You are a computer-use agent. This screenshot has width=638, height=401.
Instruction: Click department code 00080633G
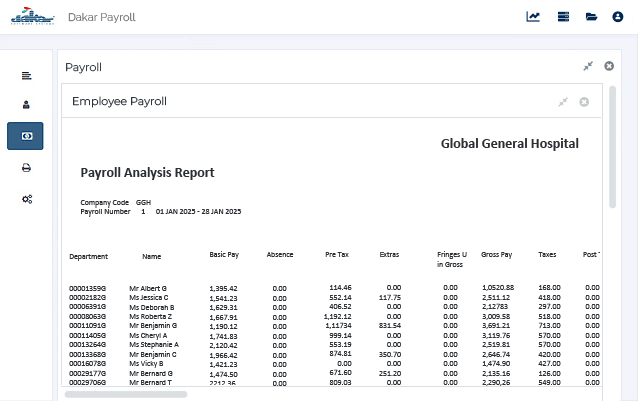point(87,316)
